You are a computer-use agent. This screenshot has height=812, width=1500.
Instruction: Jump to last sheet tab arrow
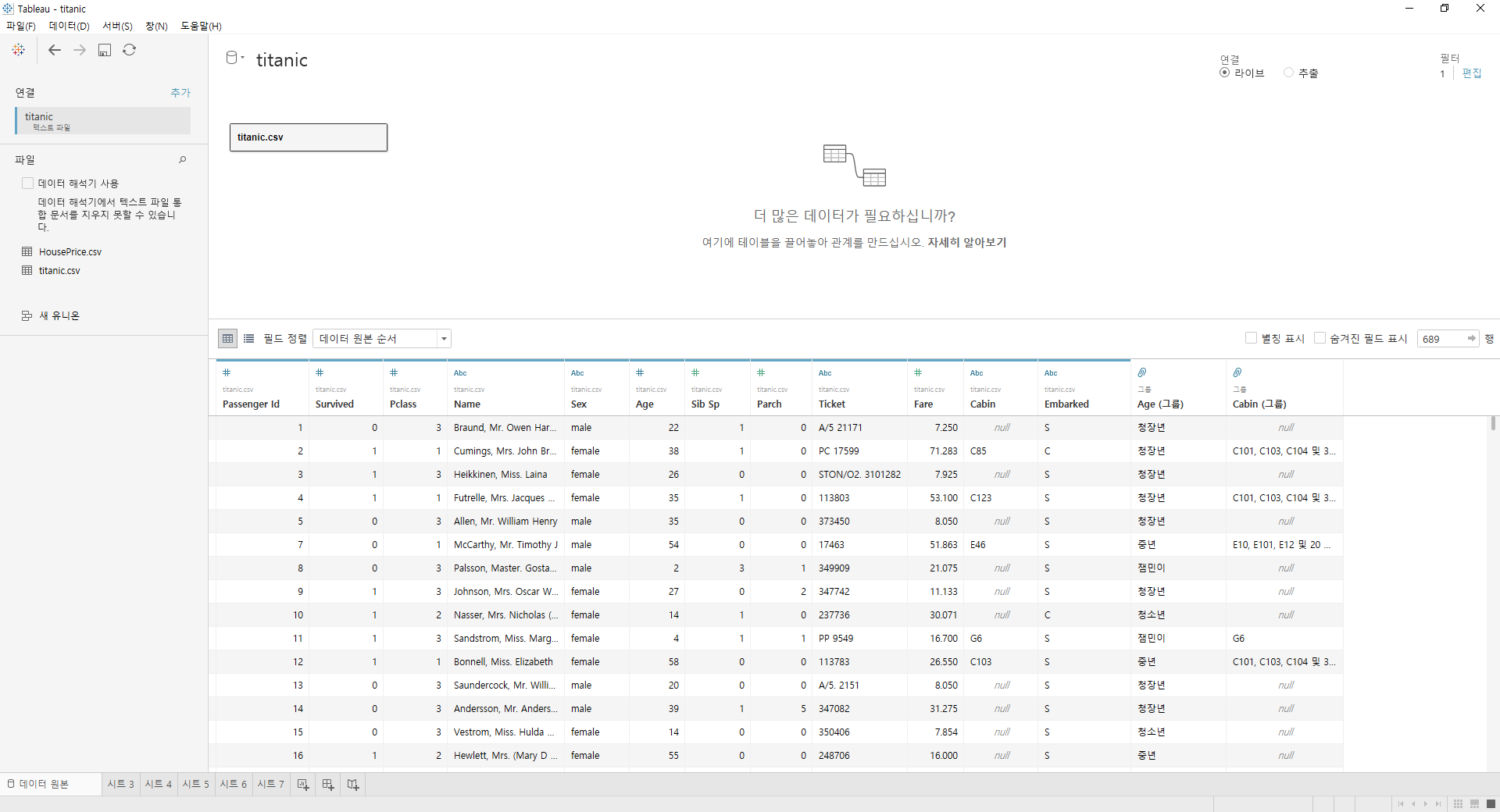point(1438,803)
